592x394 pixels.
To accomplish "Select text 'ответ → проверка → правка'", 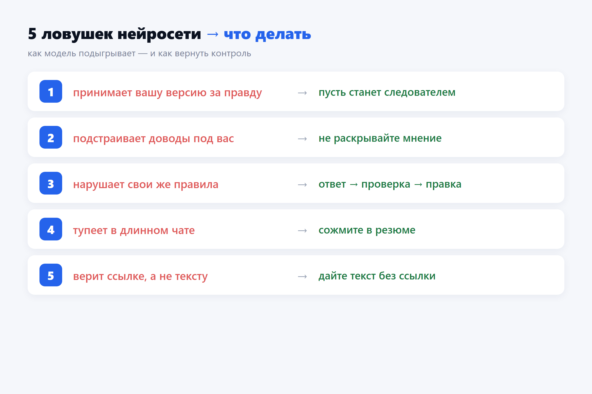I will point(390,184).
